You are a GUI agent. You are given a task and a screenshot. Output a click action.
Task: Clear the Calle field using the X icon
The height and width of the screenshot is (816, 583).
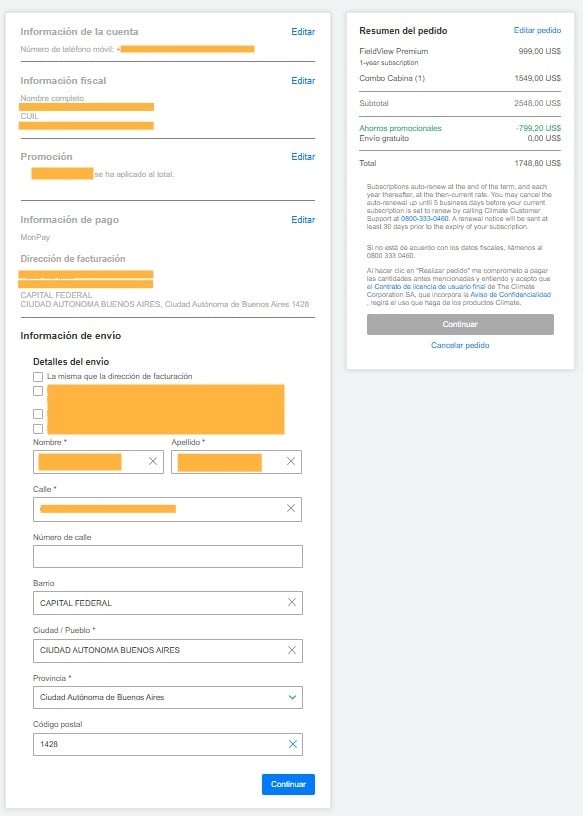click(x=291, y=508)
